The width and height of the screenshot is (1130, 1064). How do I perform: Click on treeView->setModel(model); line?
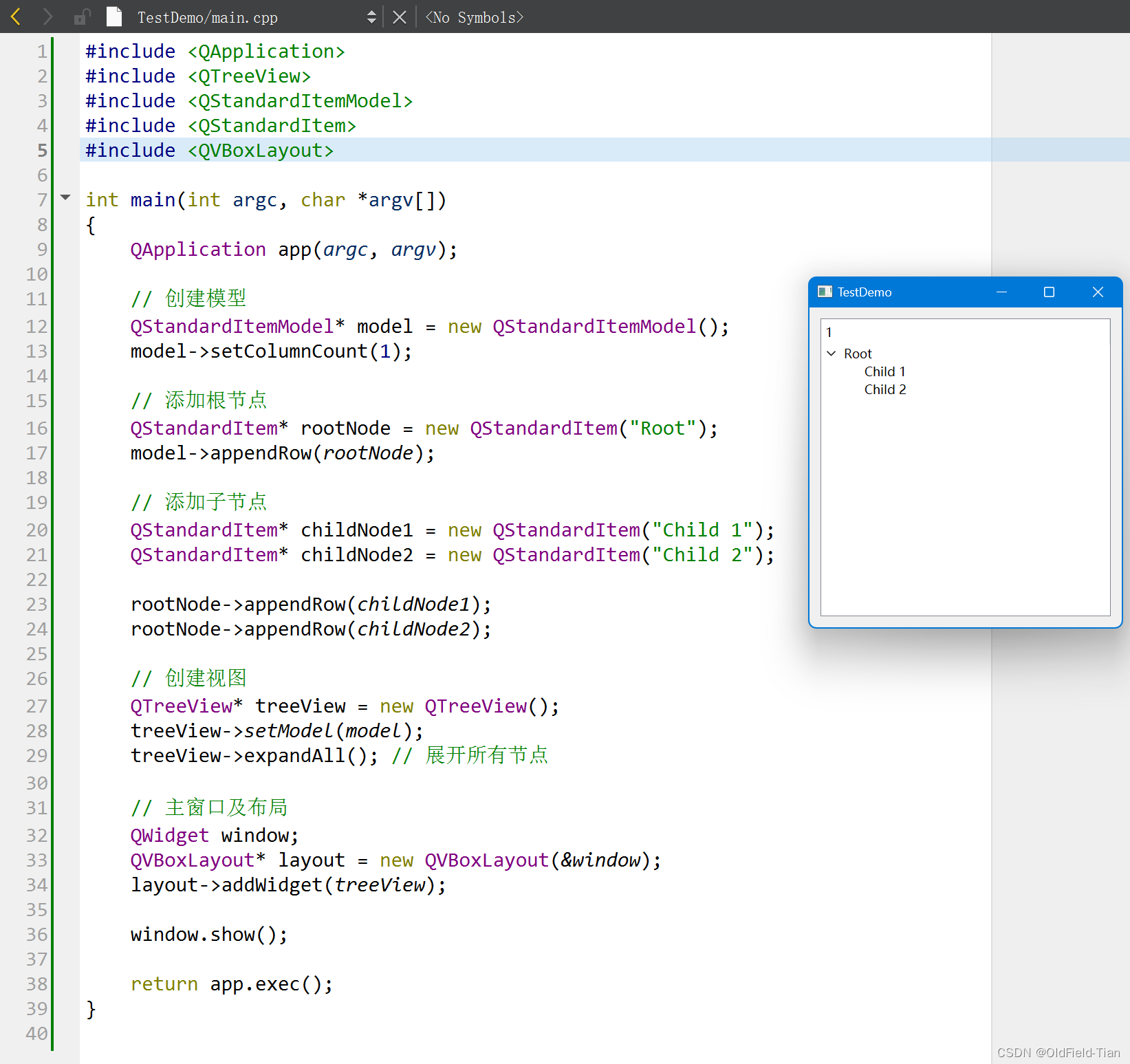(277, 731)
